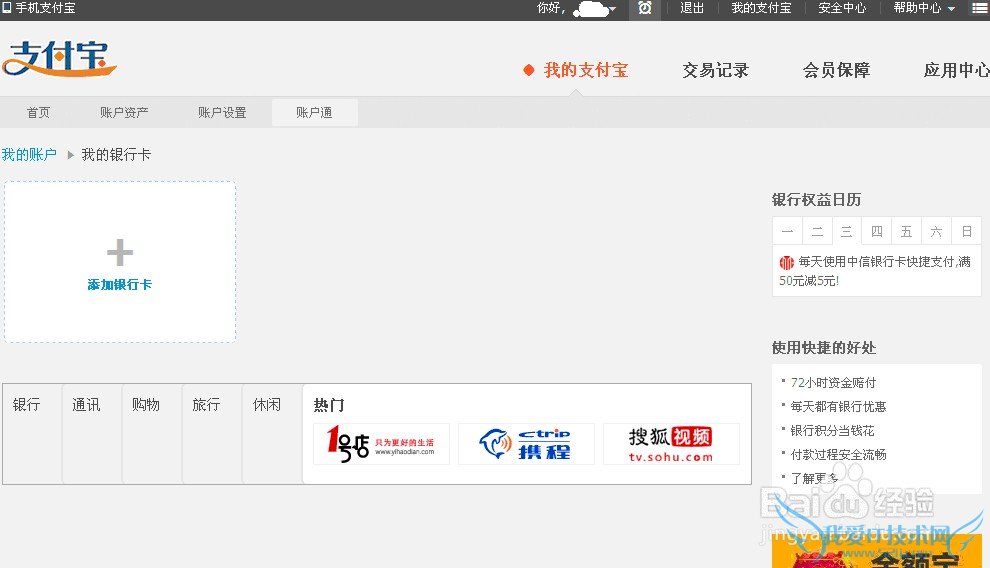Select Wednesday 三 in the bank calendar
The width and height of the screenshot is (990, 568).
[847, 232]
